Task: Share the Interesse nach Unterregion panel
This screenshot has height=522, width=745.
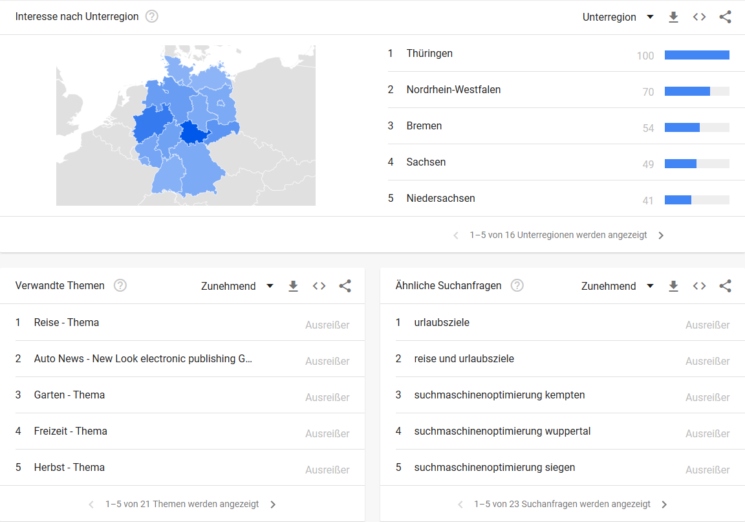Action: tap(725, 17)
